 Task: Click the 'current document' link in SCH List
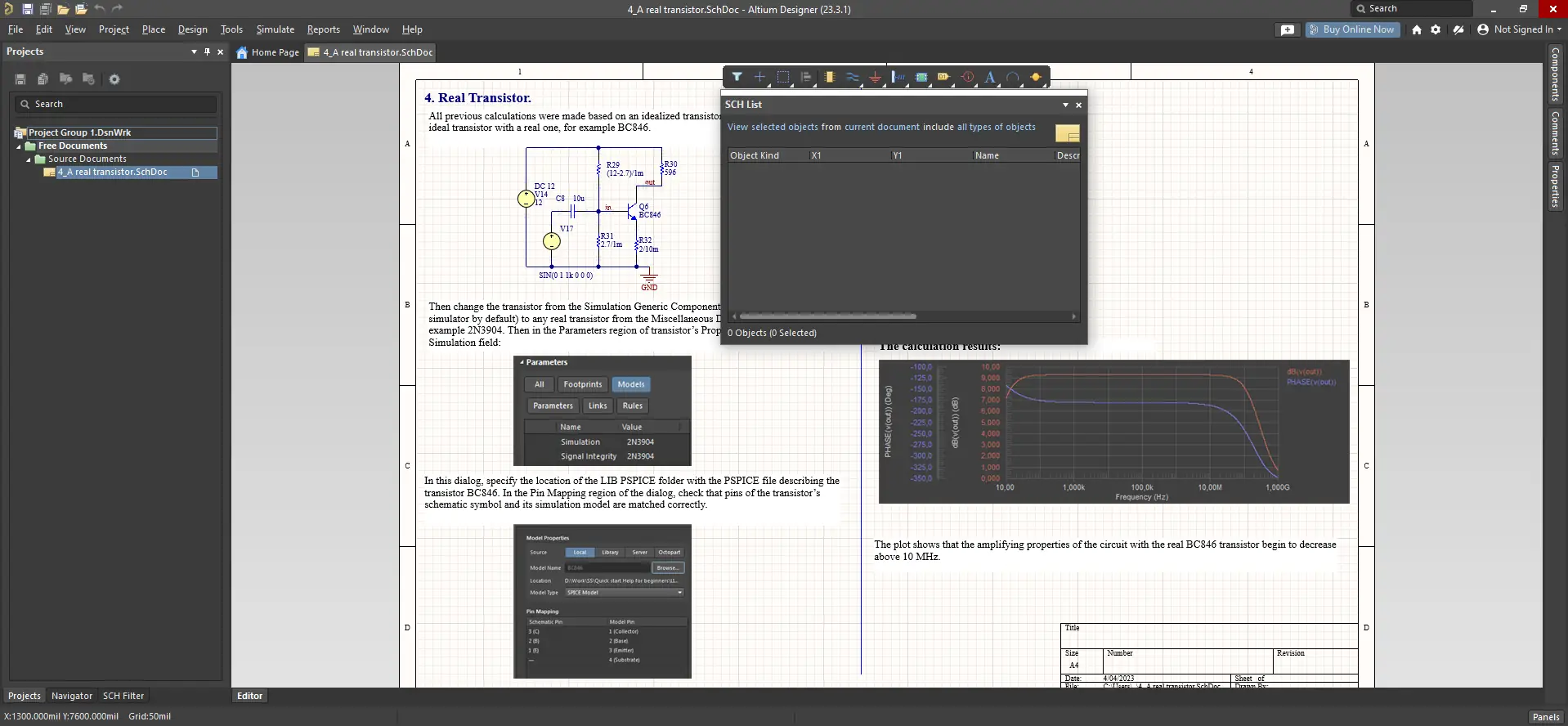tap(882, 127)
